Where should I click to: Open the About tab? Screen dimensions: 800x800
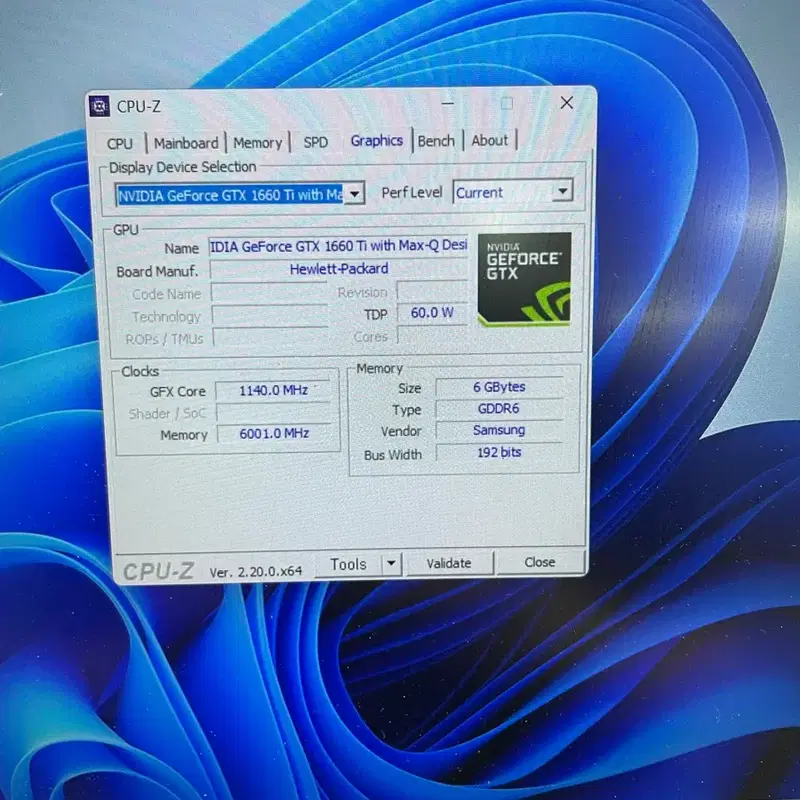click(490, 140)
